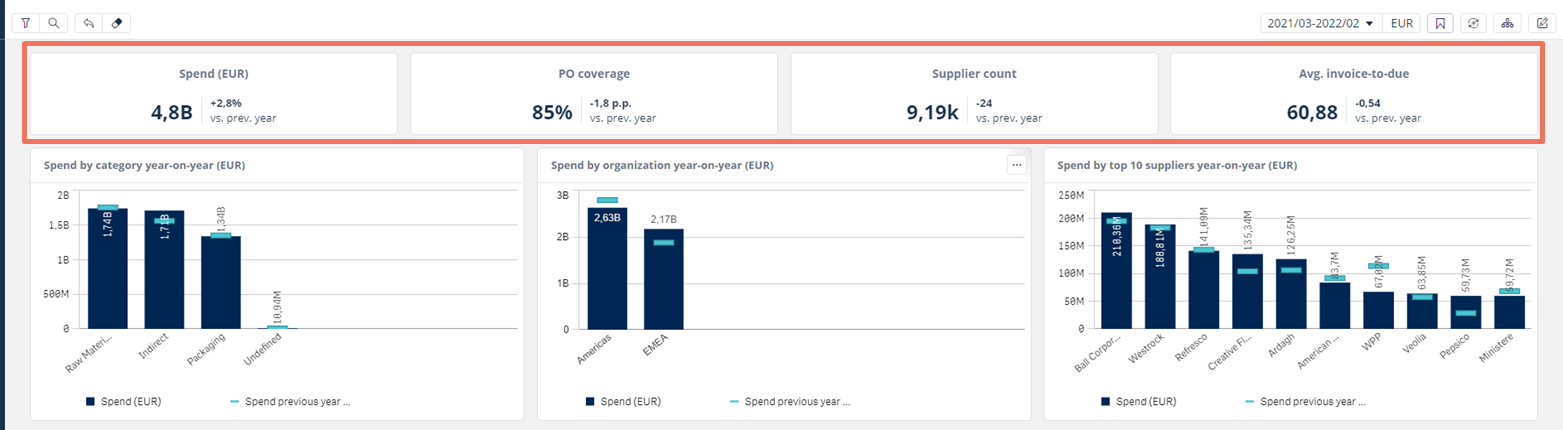Click the Avg. invoice-to-due KPI card
The image size is (1563, 430).
(x=1353, y=93)
